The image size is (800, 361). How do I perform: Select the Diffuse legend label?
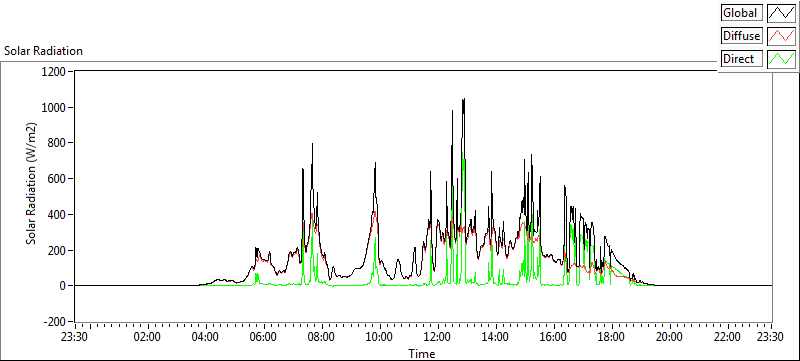pyautogui.click(x=742, y=36)
